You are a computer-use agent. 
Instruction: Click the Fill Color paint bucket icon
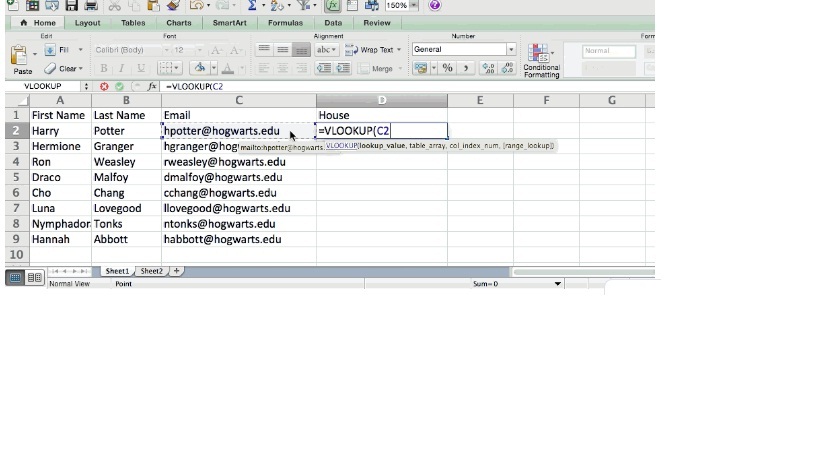click(200, 68)
